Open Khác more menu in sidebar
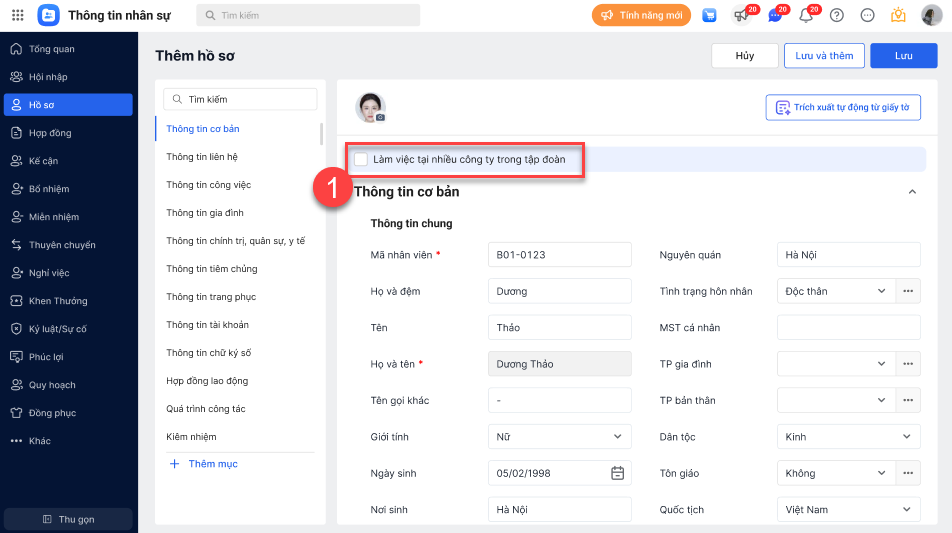Screen dimensions: 952x533 click(x=68, y=440)
